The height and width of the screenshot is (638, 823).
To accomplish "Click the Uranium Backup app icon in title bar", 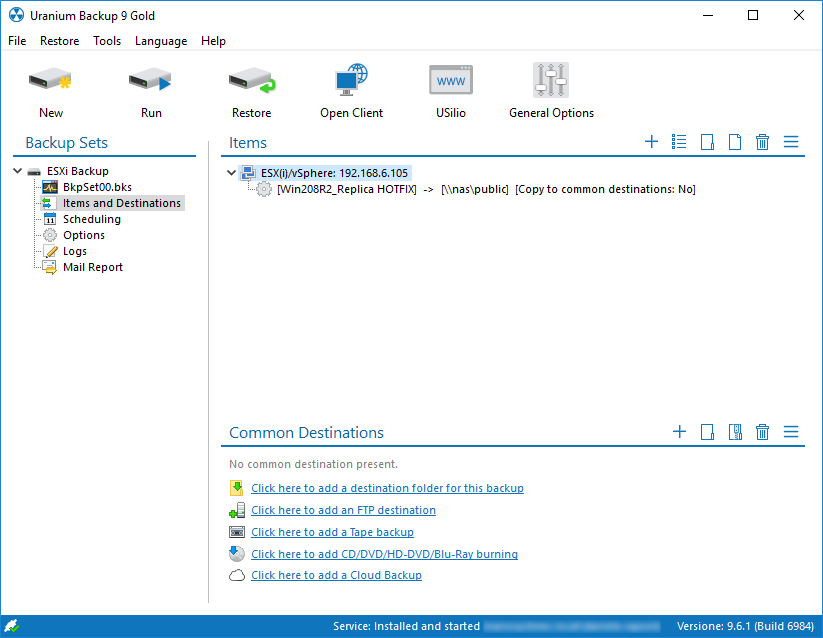I will (x=16, y=15).
